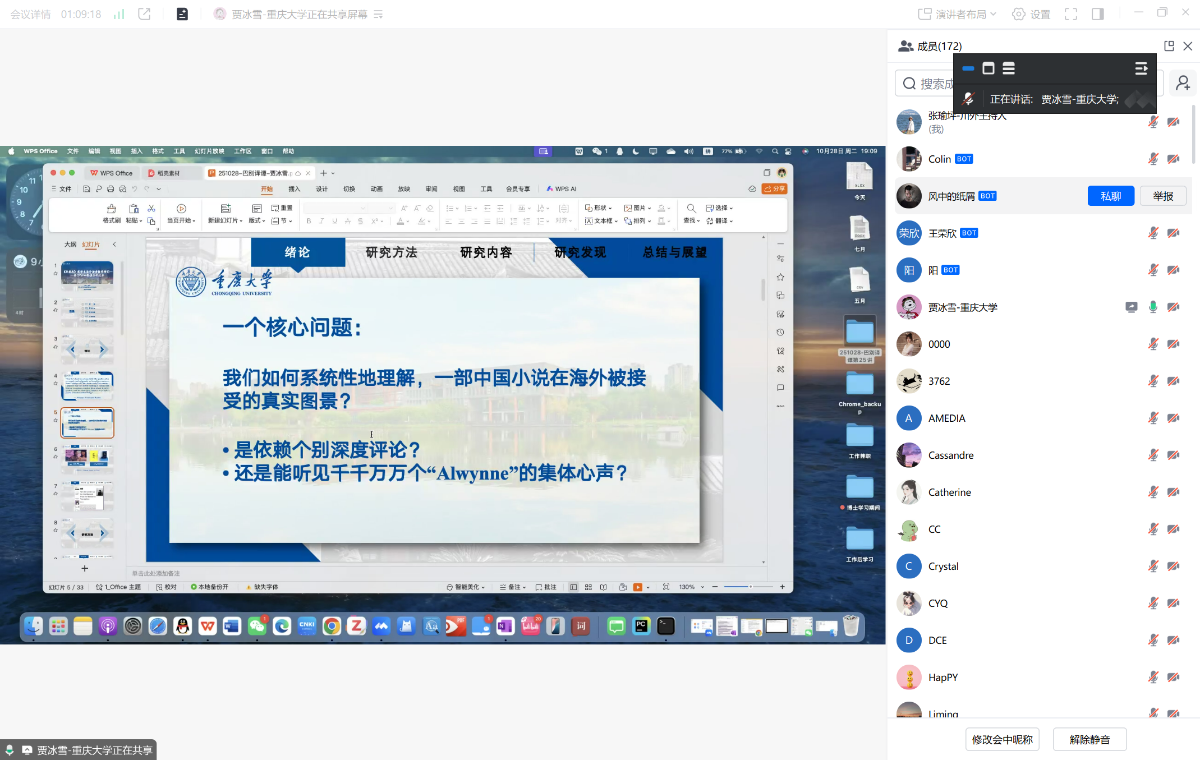Open the black notes icon in top bar

[182, 14]
